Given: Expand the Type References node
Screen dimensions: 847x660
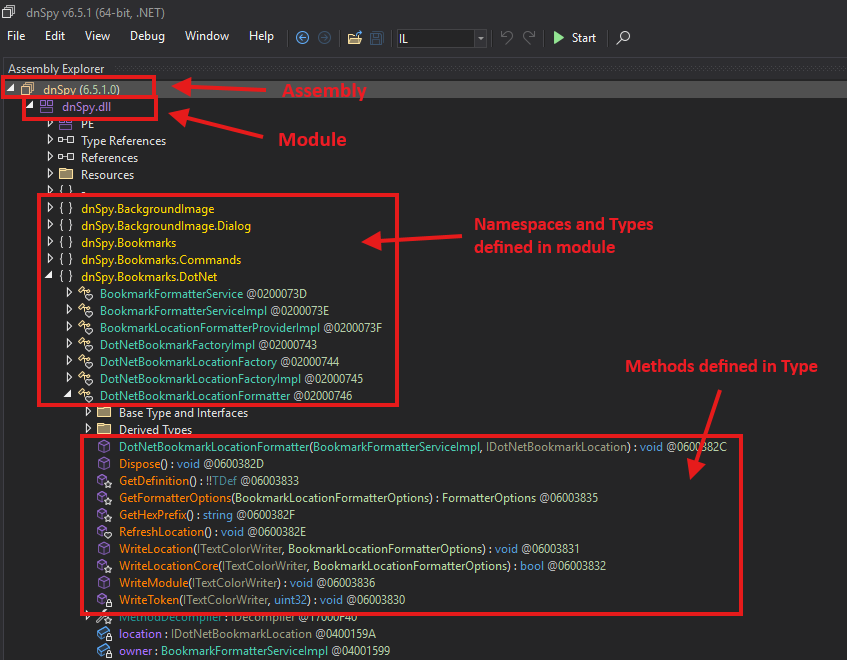Looking at the screenshot, I should pyautogui.click(x=50, y=141).
